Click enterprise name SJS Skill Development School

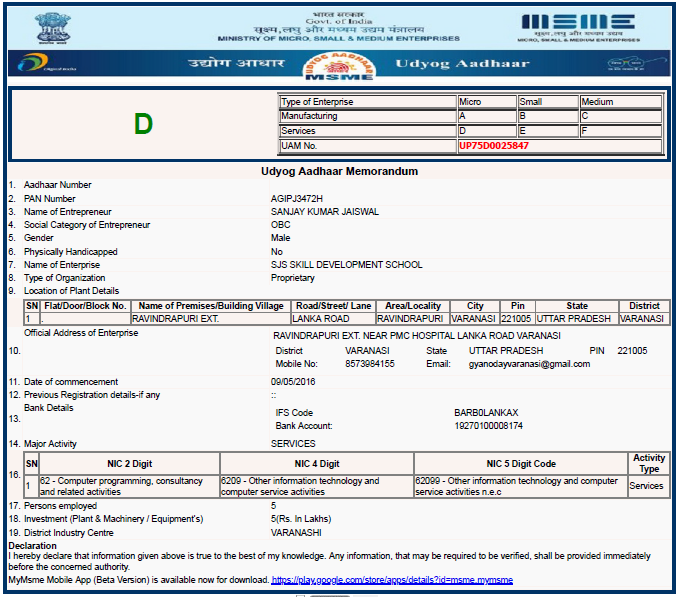(x=346, y=265)
